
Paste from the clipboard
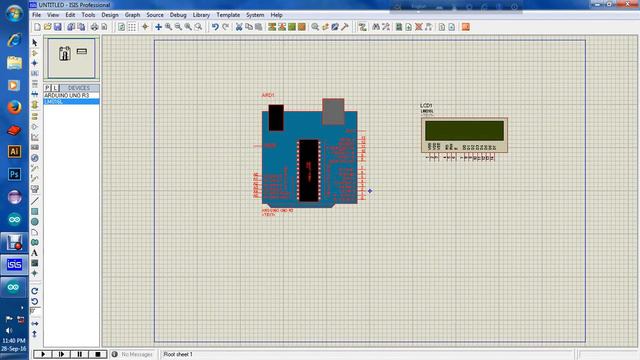tap(258, 27)
